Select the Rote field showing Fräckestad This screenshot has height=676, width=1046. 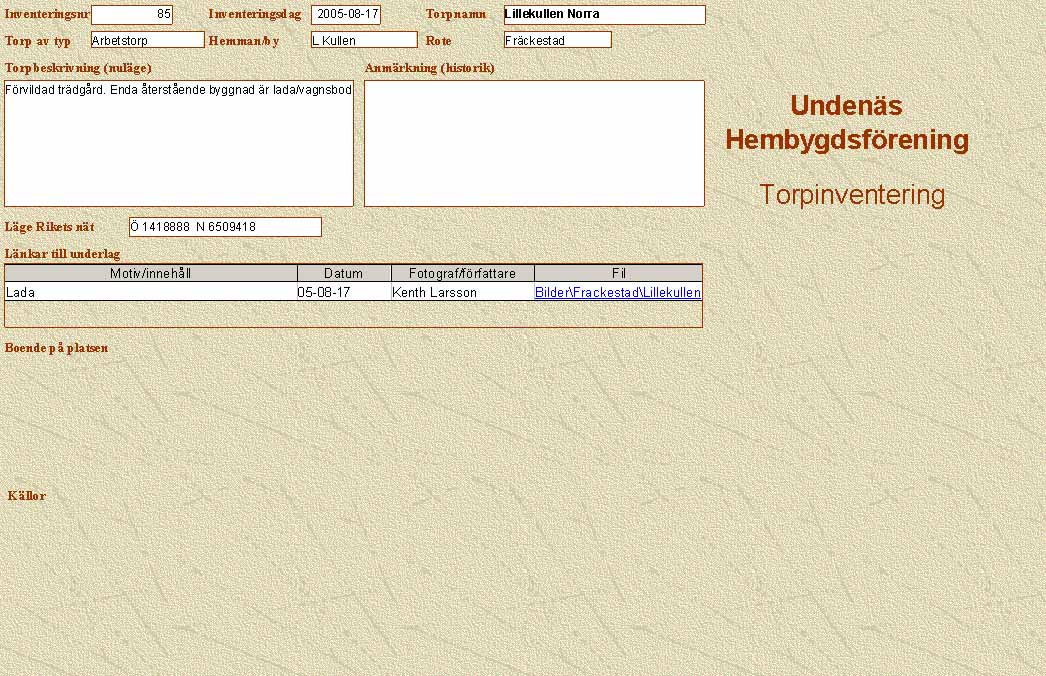click(x=557, y=40)
